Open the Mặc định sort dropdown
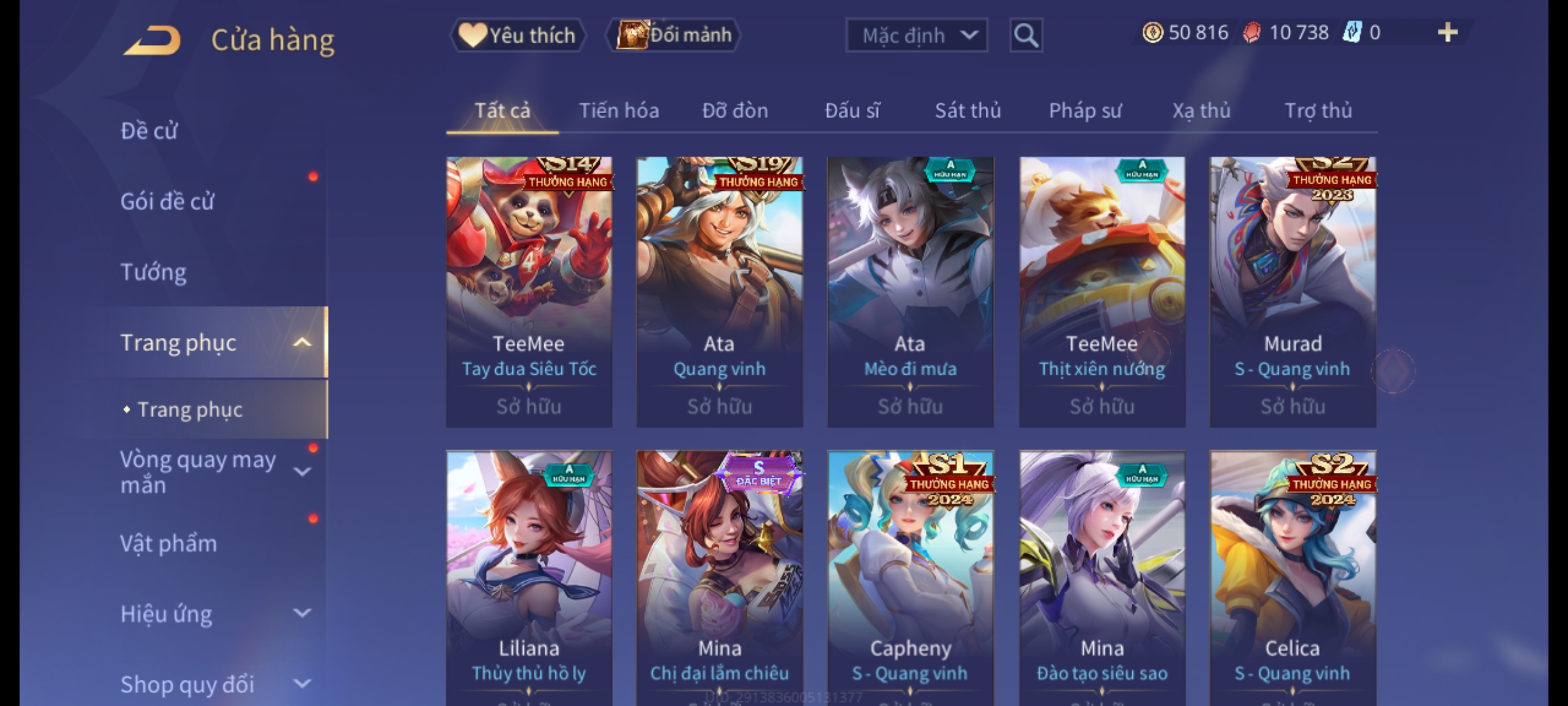The image size is (1568, 706). click(916, 35)
